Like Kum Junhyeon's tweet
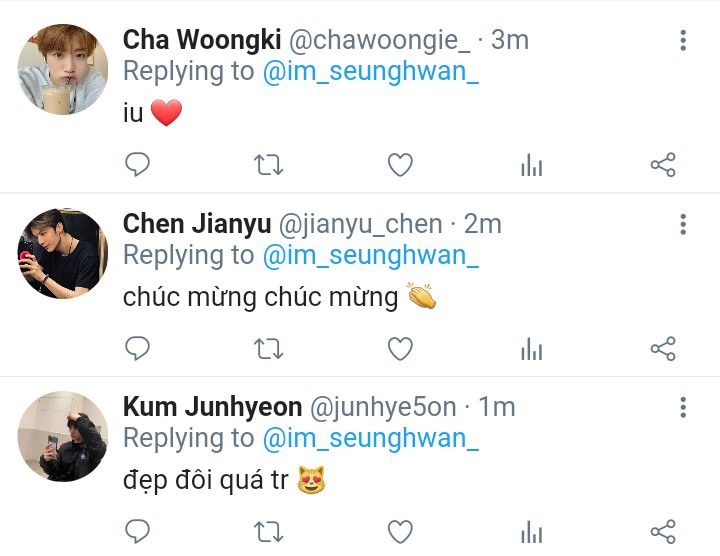 click(400, 532)
